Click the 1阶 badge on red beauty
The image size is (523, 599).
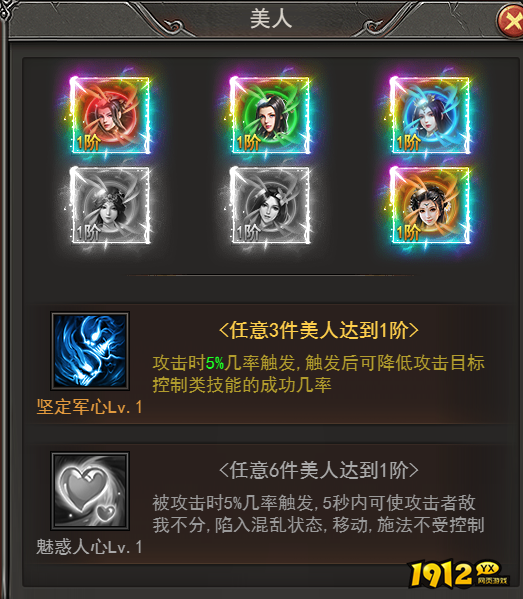click(x=88, y=143)
